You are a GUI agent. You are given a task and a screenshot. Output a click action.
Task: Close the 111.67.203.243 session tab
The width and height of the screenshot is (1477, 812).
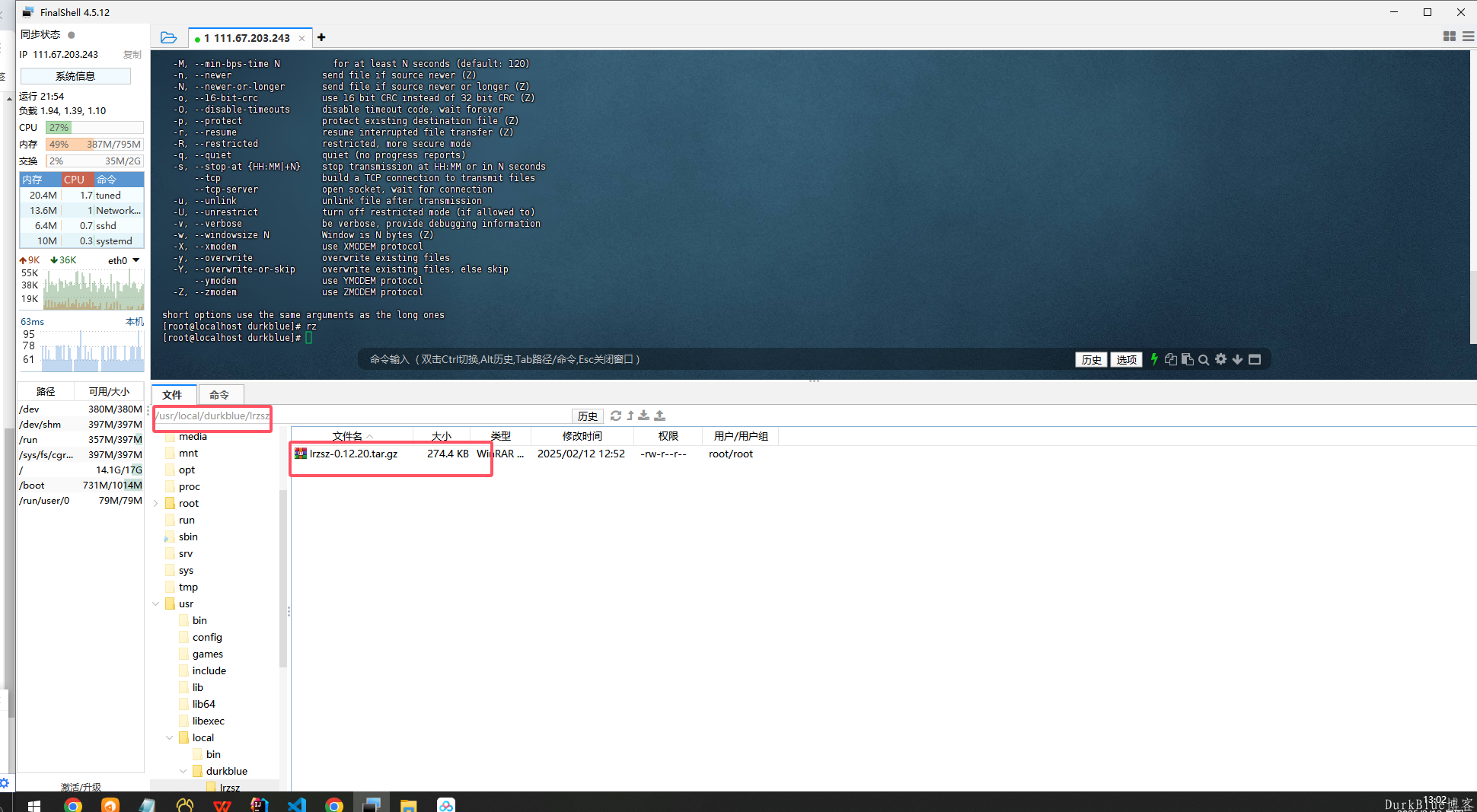pyautogui.click(x=301, y=38)
